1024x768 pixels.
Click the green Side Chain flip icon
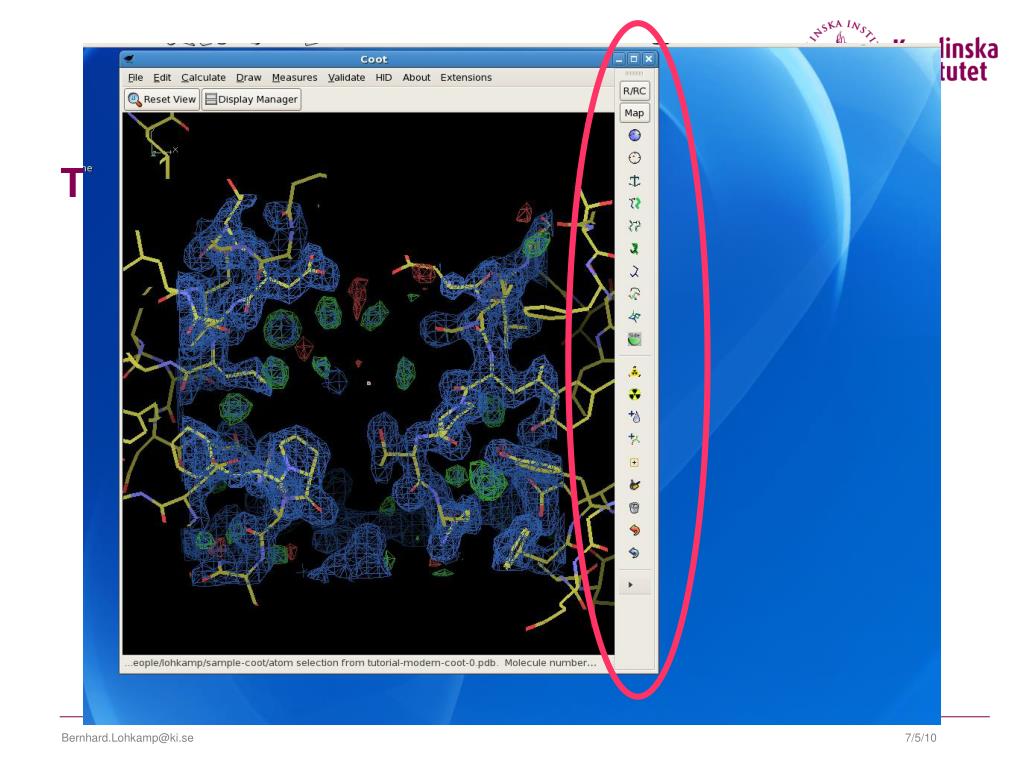tap(634, 340)
